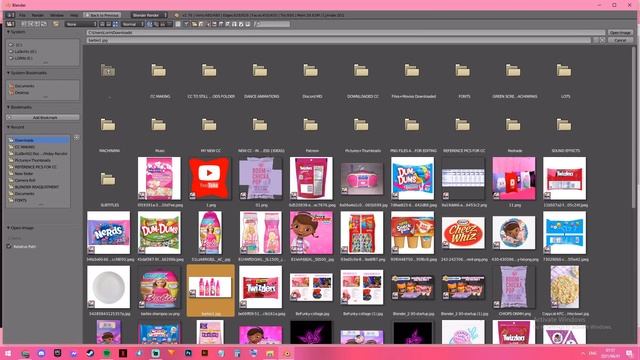640x360 pixels.
Task: Open Discord from the taskbar
Action: [41, 353]
